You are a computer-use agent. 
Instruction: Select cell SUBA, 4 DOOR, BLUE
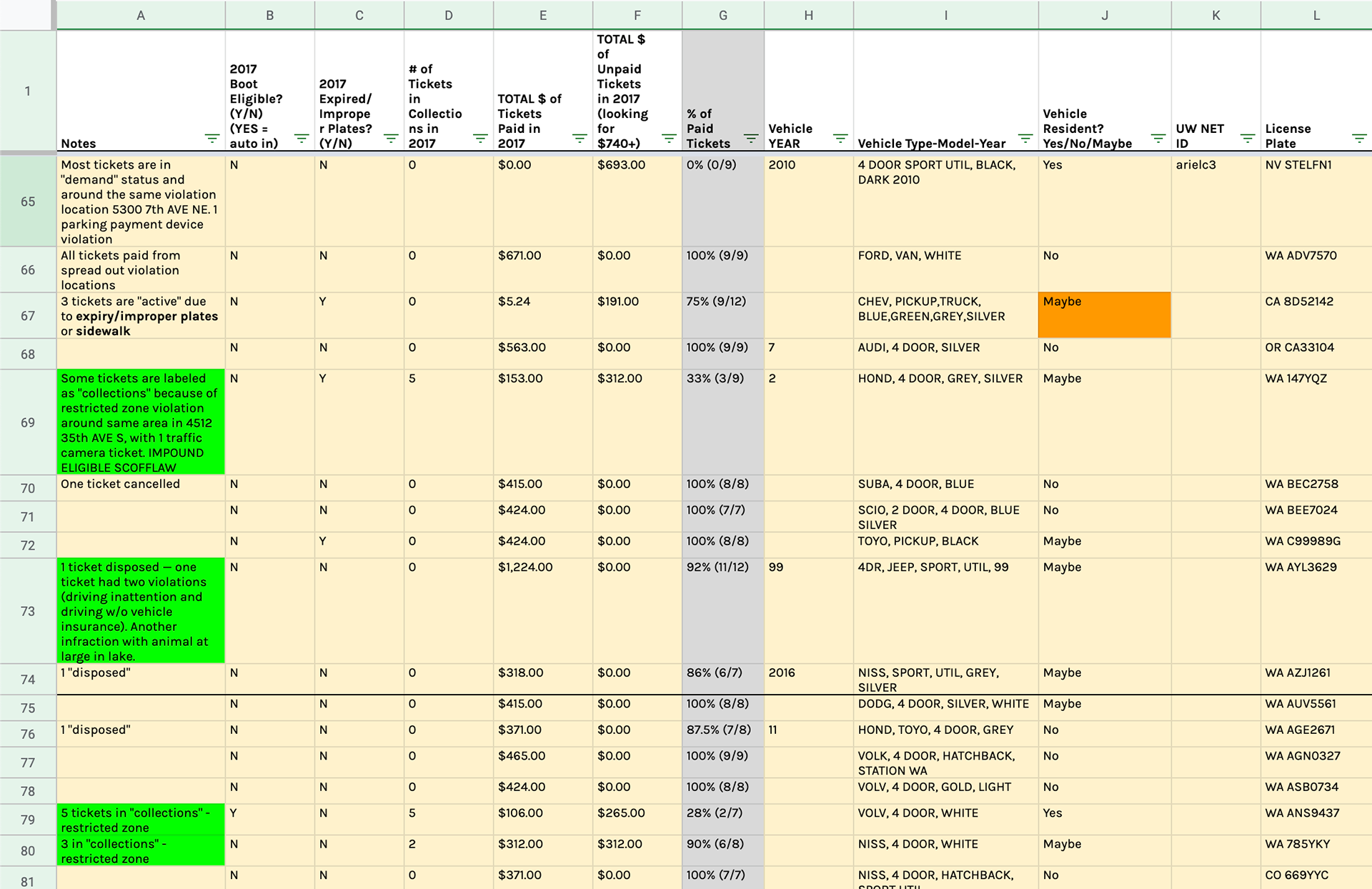coord(946,488)
